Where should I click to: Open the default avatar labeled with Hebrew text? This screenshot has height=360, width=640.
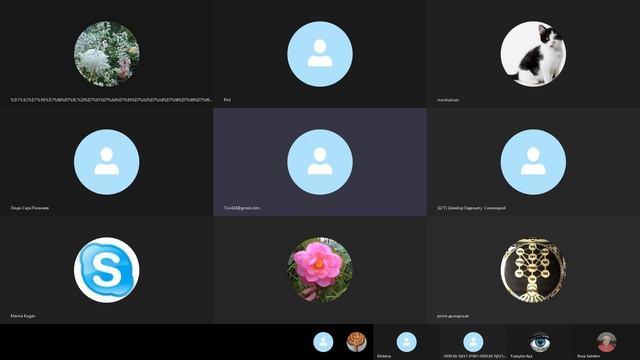(473, 342)
